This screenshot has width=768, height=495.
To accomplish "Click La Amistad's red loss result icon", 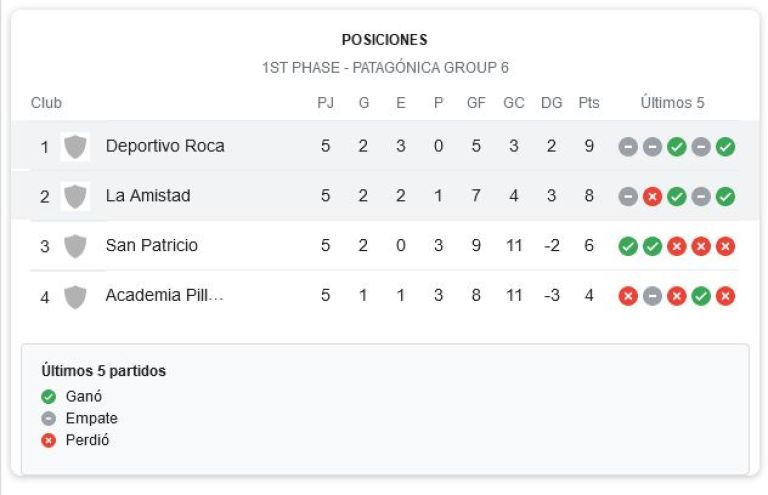I will [652, 197].
